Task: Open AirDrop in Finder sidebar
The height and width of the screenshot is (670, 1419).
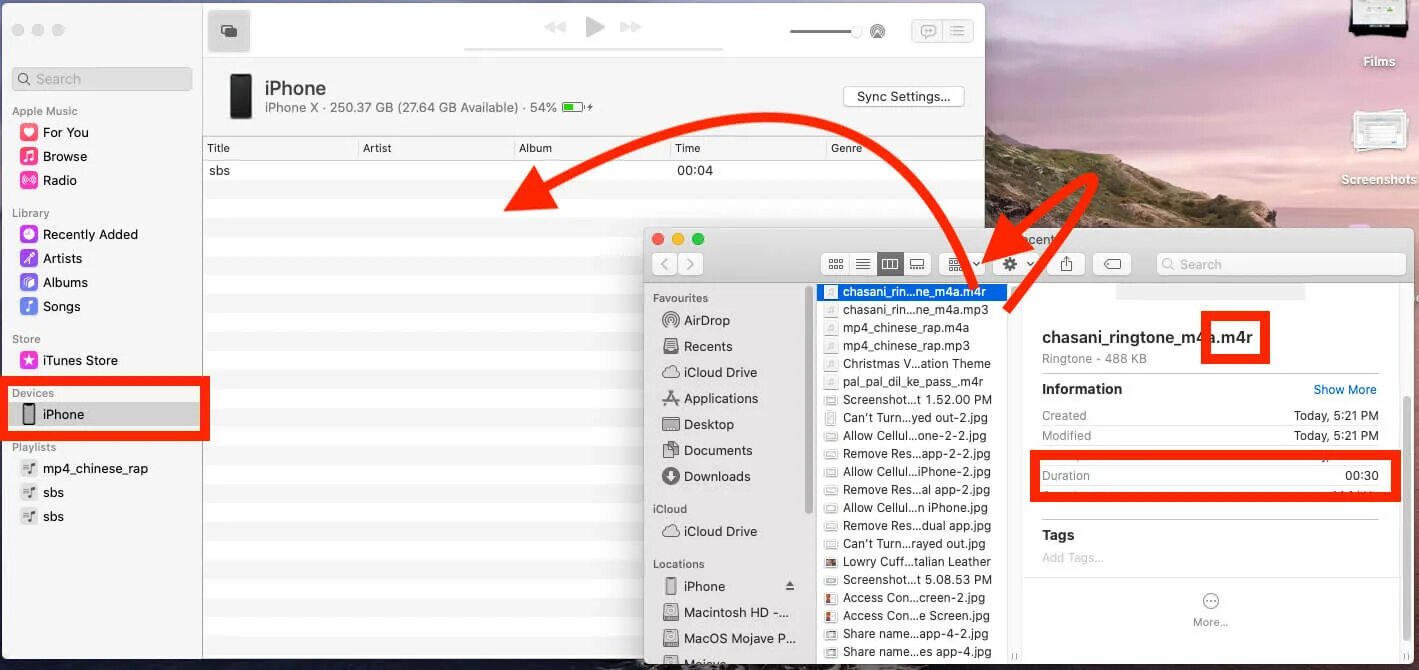Action: 696,320
